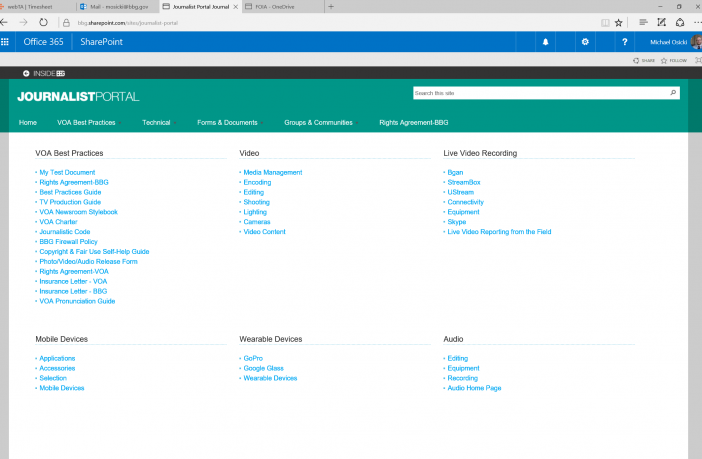Open the Photo/Video/Audio Release Form link
Screen dimensions: 702x459
pyautogui.click(x=88, y=262)
